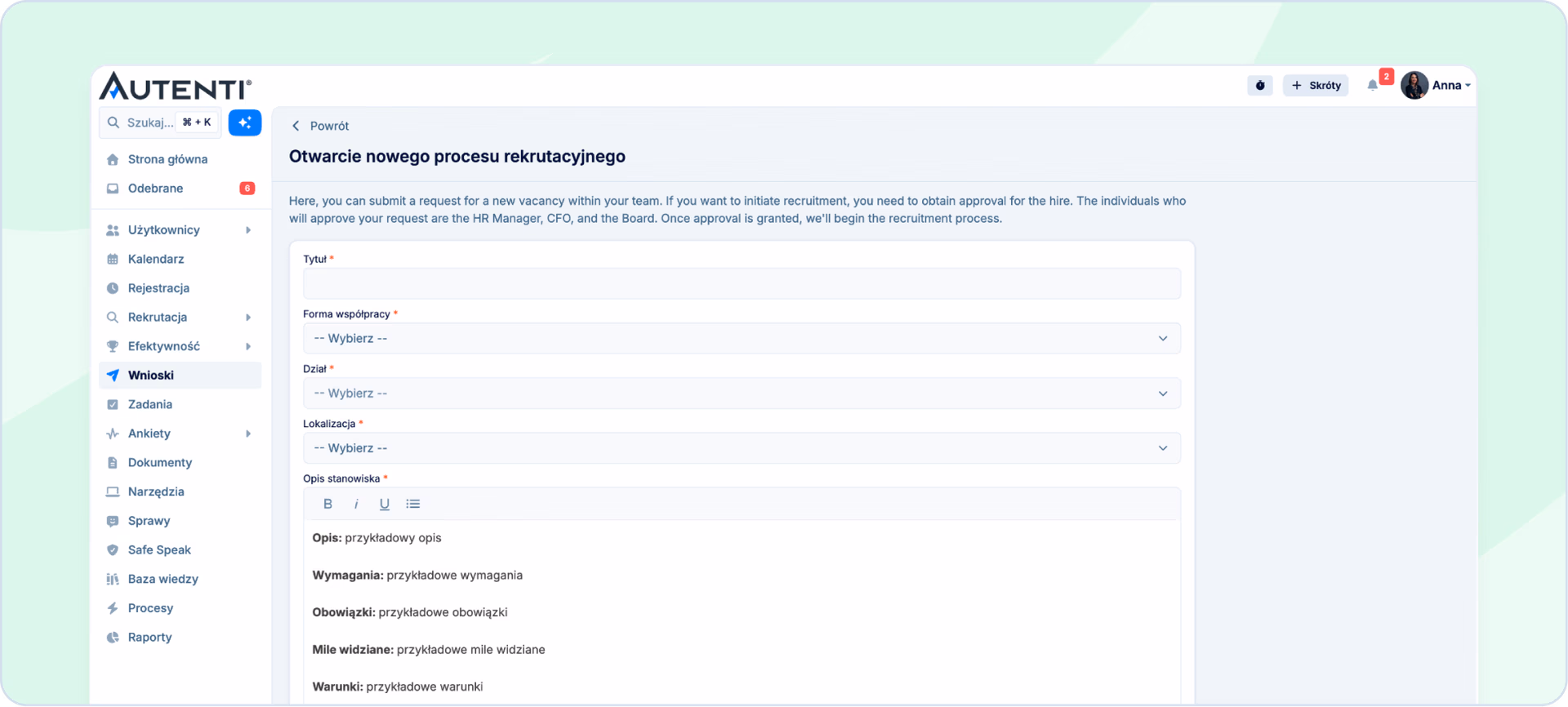Insert bulleted list in editor
1568x707 pixels.
[413, 504]
